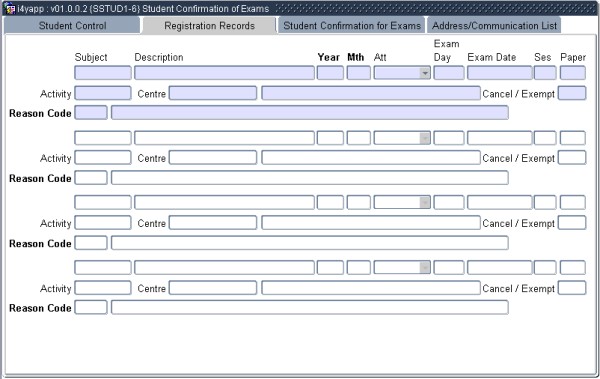Select the third row Mth field
Image resolution: width=600 pixels, height=379 pixels.
[359, 202]
